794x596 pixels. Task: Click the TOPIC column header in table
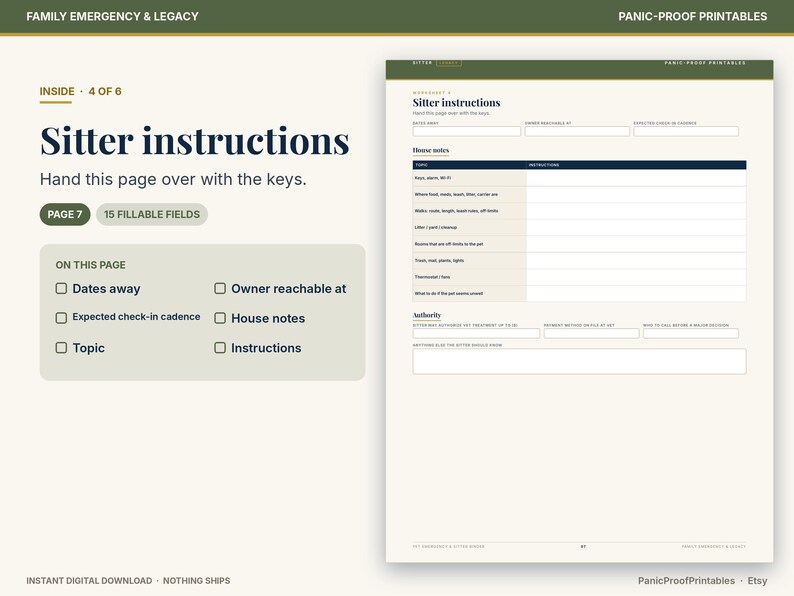click(x=421, y=165)
